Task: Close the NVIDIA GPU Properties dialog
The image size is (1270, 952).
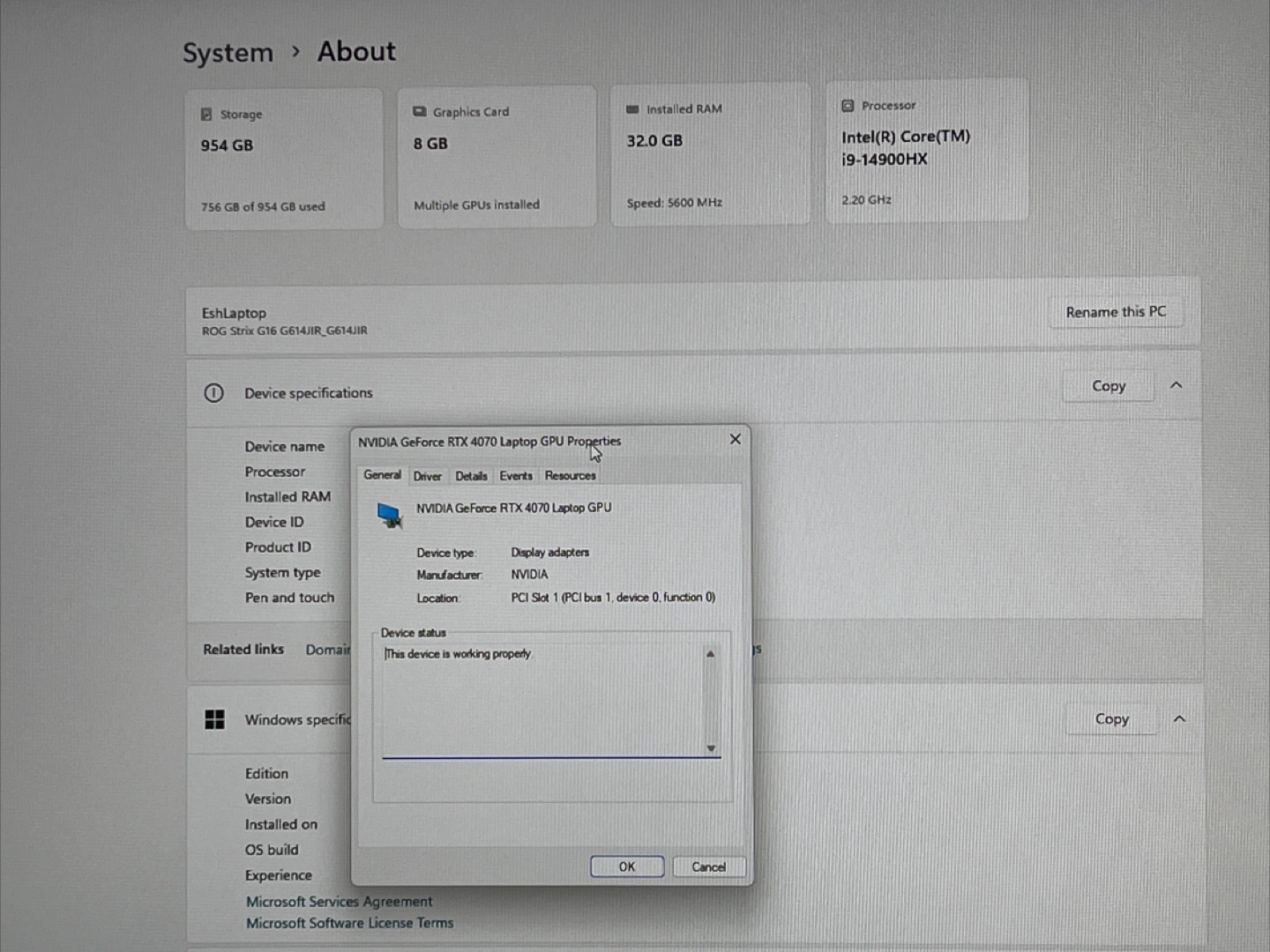Action: (x=736, y=439)
